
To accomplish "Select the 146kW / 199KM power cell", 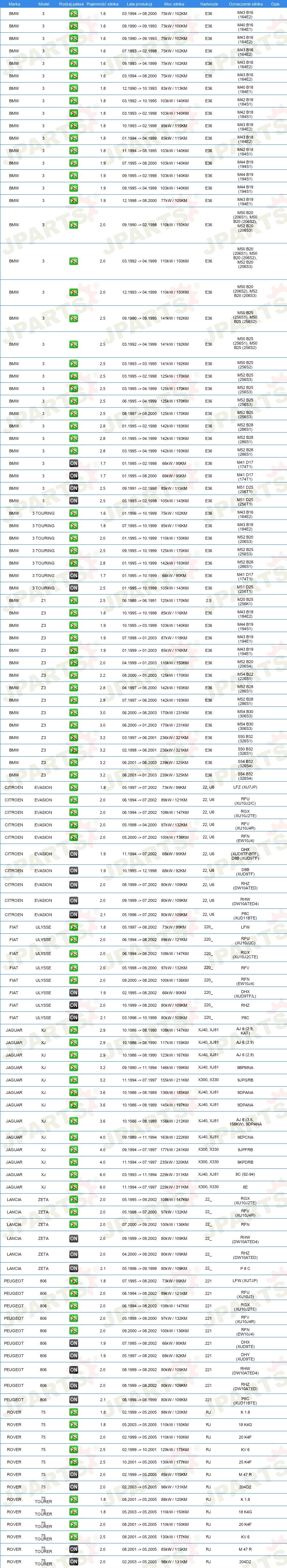I will pos(174,1067).
